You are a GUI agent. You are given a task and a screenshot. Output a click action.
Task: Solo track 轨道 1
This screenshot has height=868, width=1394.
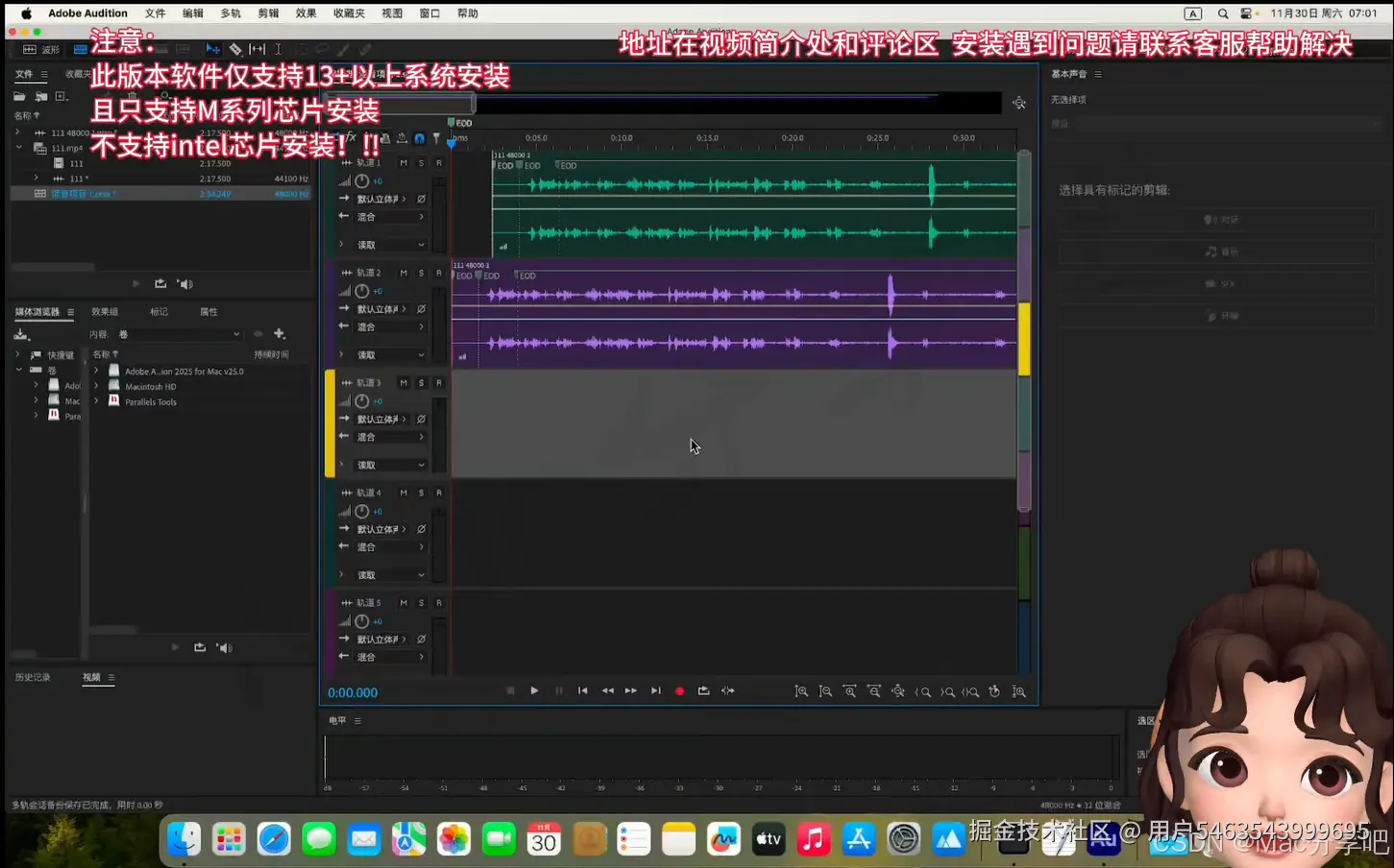click(421, 163)
